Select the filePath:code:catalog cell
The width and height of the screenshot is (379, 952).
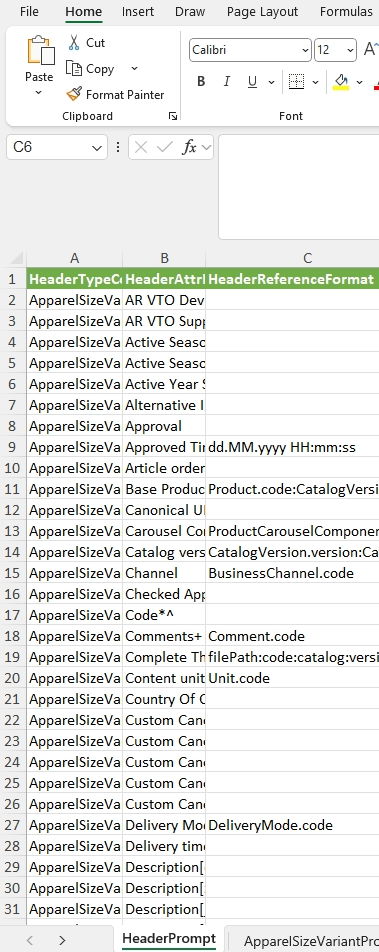tap(292, 657)
